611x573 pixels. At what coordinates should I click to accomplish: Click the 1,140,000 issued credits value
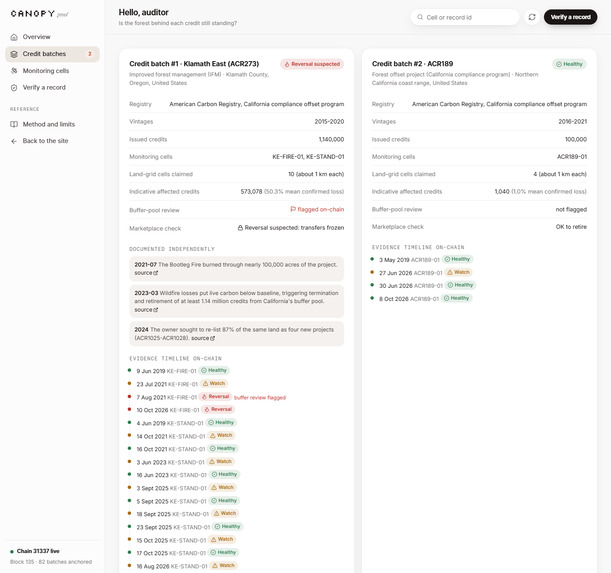pos(331,139)
